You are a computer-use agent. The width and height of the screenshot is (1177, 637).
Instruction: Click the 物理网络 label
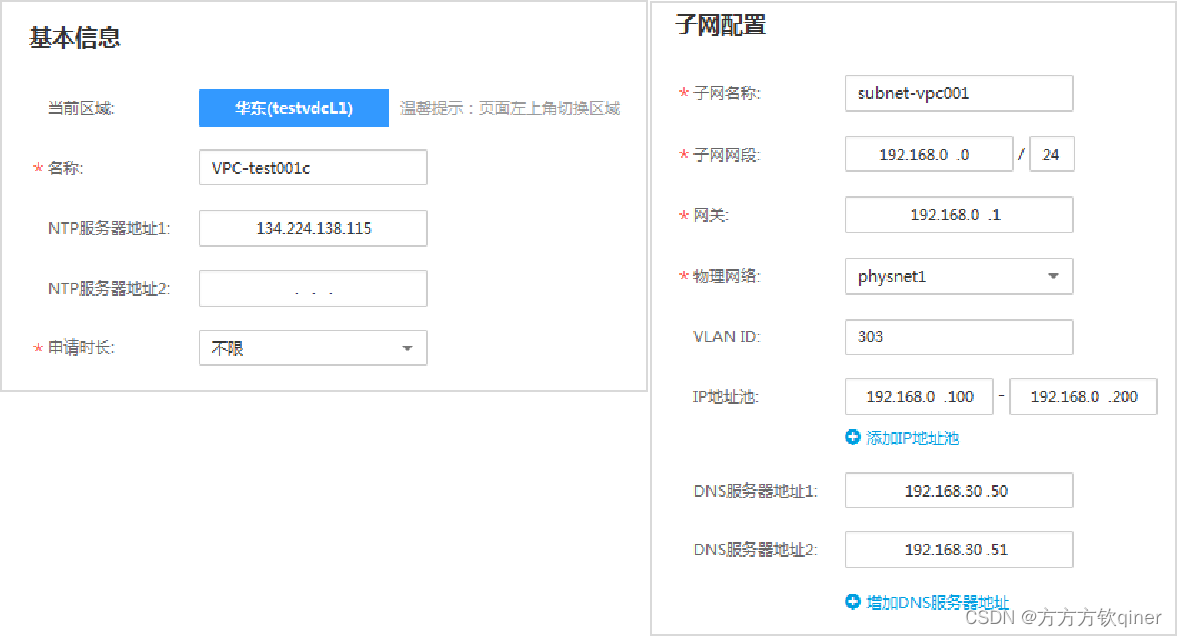point(727,276)
